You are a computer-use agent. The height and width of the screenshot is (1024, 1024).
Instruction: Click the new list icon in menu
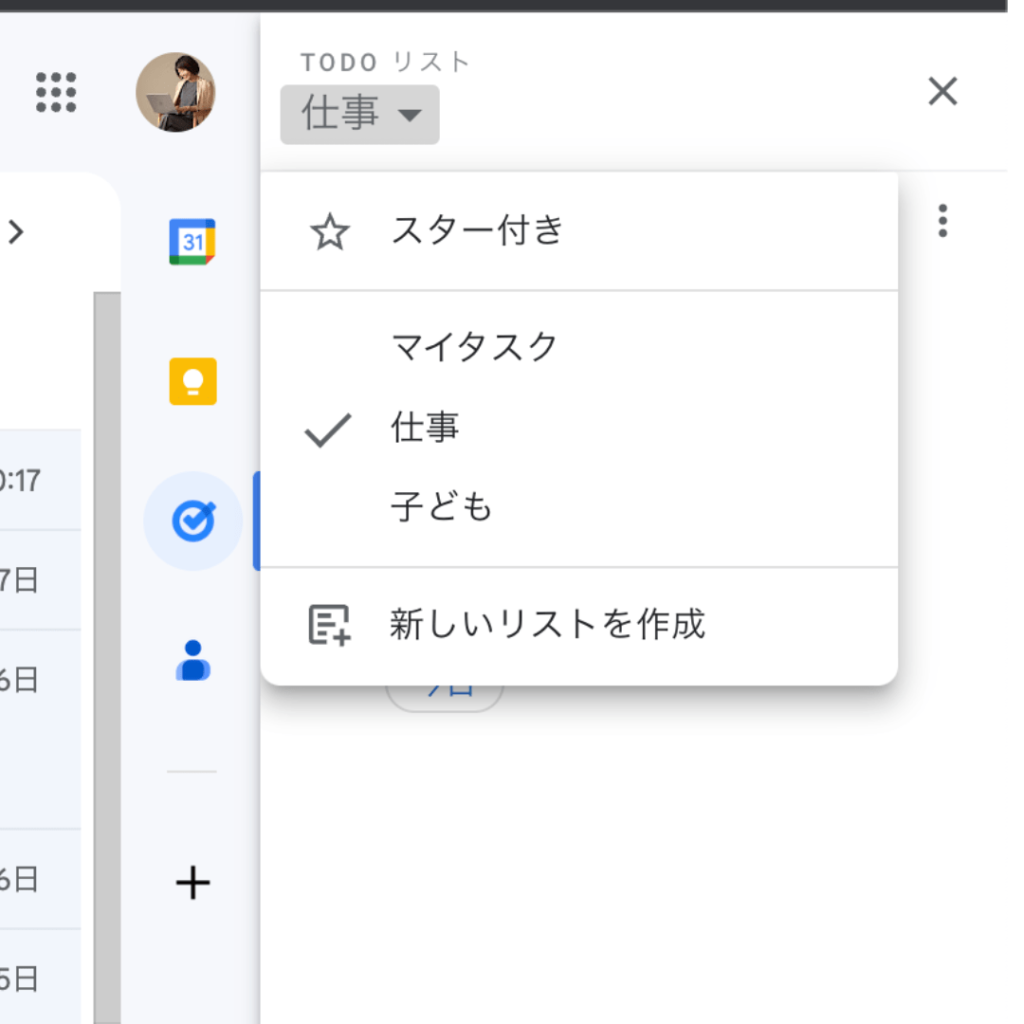[329, 624]
